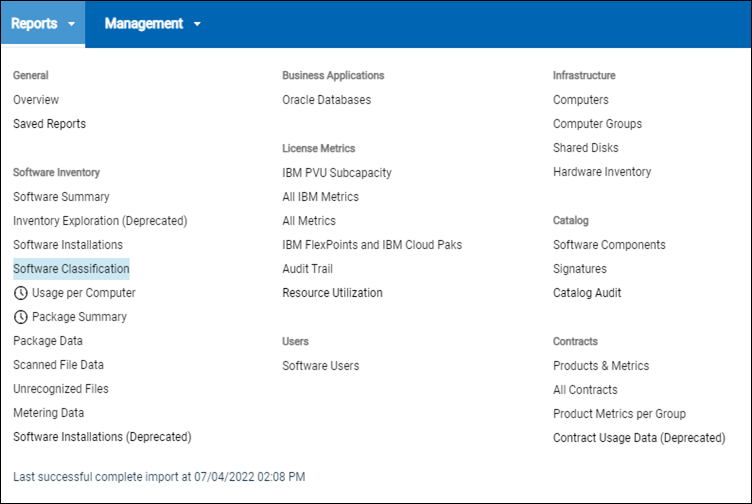
Task: Click the clock icon beside Package Summary
Action: [x=21, y=317]
